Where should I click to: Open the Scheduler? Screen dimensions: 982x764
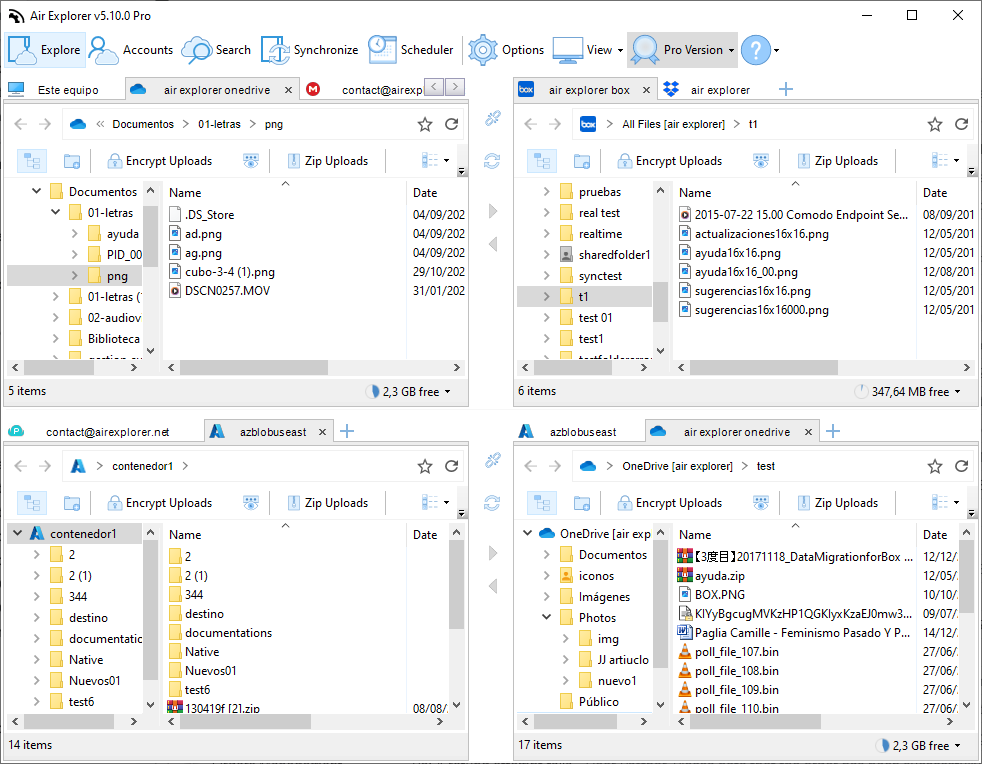pos(410,50)
